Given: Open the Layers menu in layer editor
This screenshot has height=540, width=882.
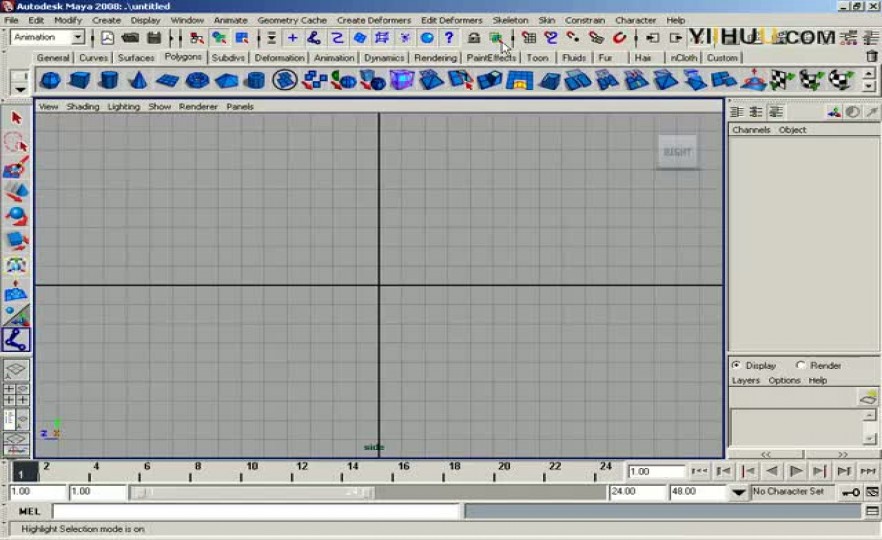Looking at the screenshot, I should point(745,380).
